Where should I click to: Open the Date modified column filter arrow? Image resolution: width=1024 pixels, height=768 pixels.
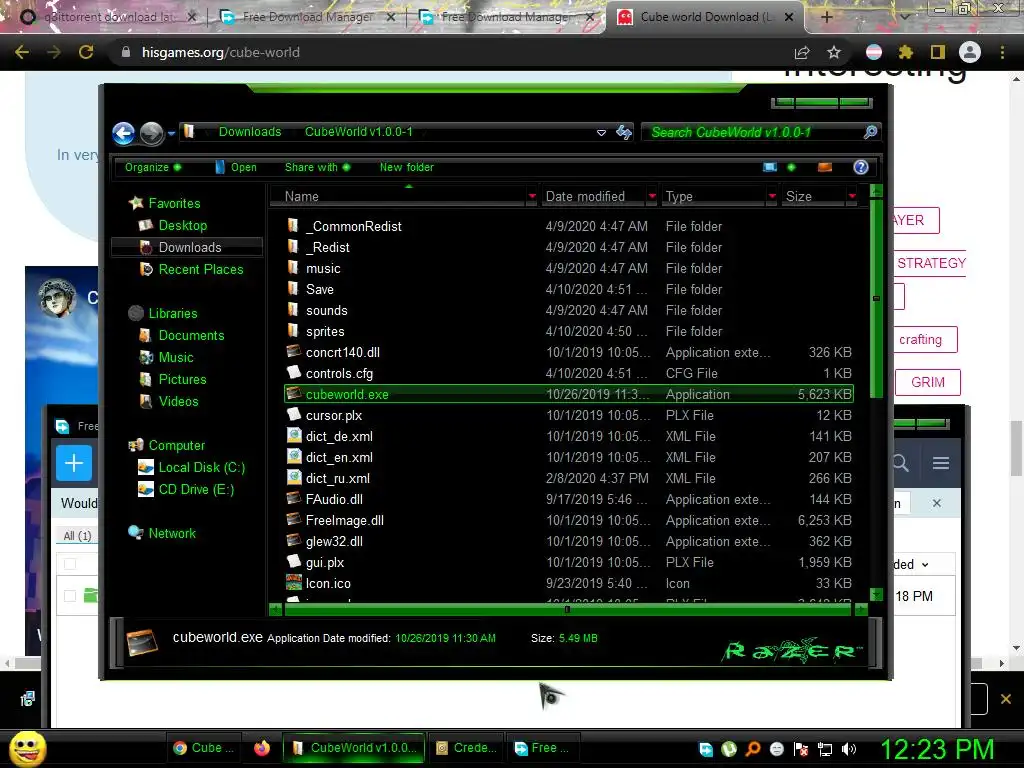[652, 196]
